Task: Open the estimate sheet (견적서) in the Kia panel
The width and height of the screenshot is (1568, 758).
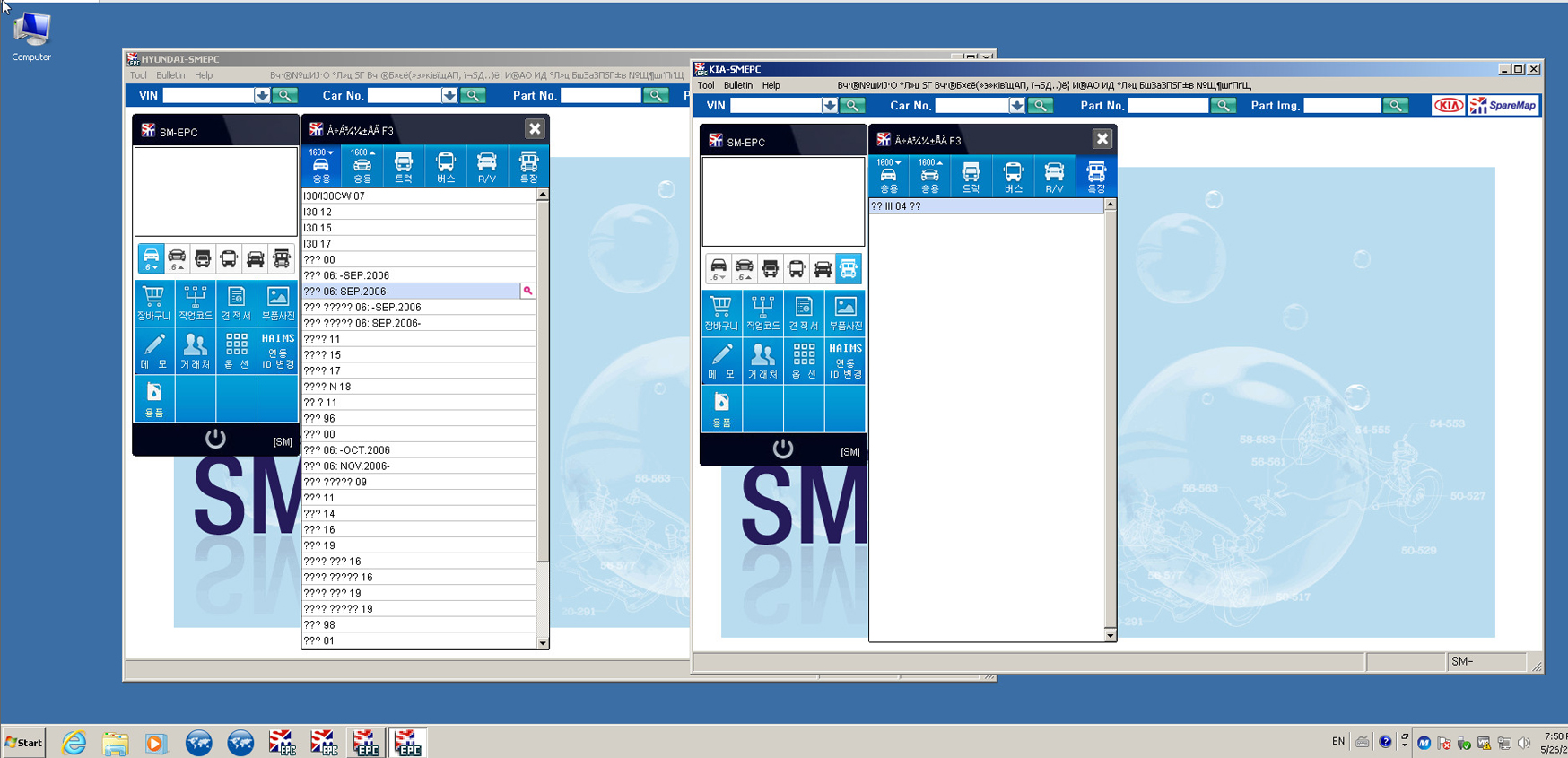Action: coord(803,312)
